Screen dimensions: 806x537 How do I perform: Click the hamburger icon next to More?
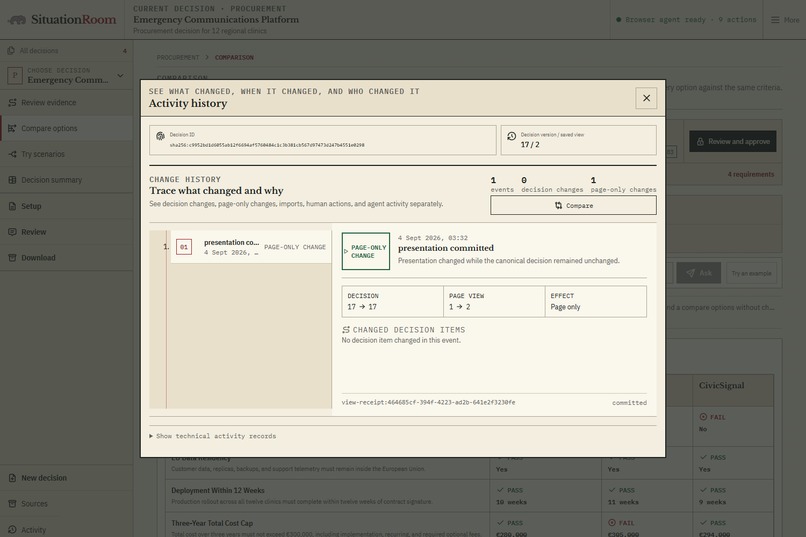(775, 20)
